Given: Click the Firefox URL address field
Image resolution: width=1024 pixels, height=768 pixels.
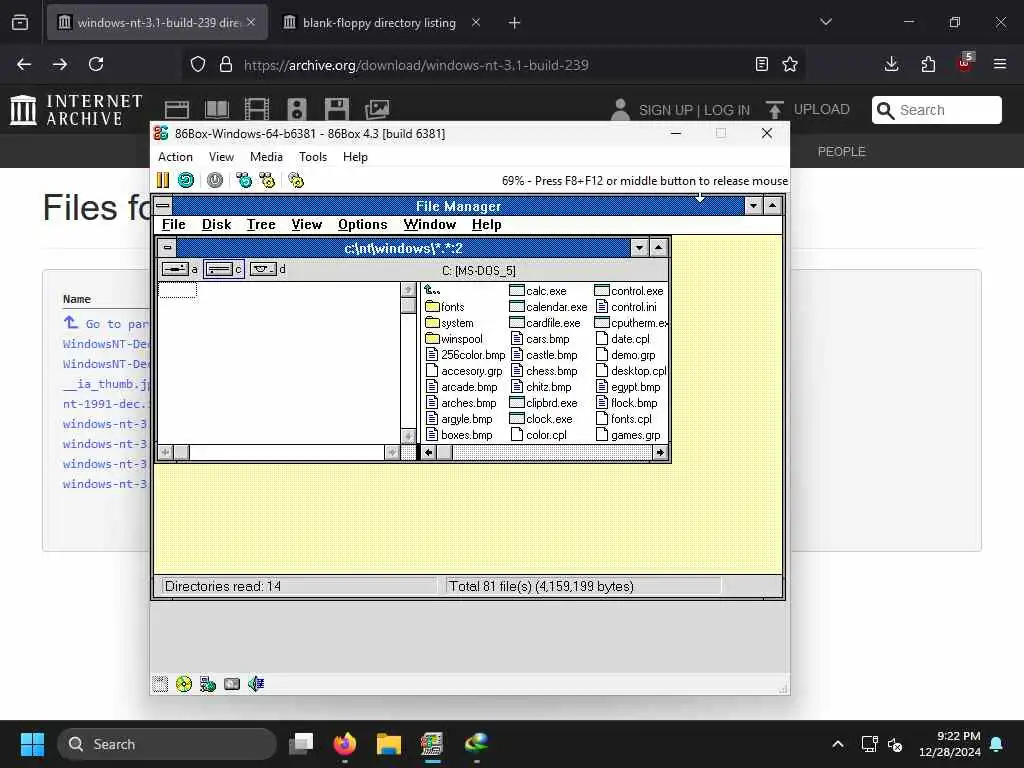Looking at the screenshot, I should tap(495, 65).
